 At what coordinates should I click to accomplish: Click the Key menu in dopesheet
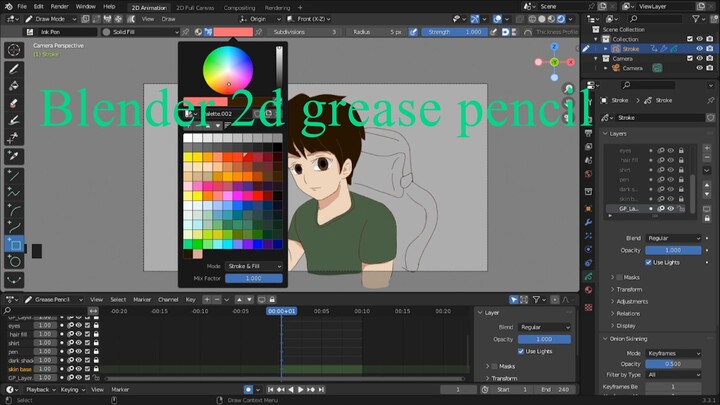coord(191,299)
